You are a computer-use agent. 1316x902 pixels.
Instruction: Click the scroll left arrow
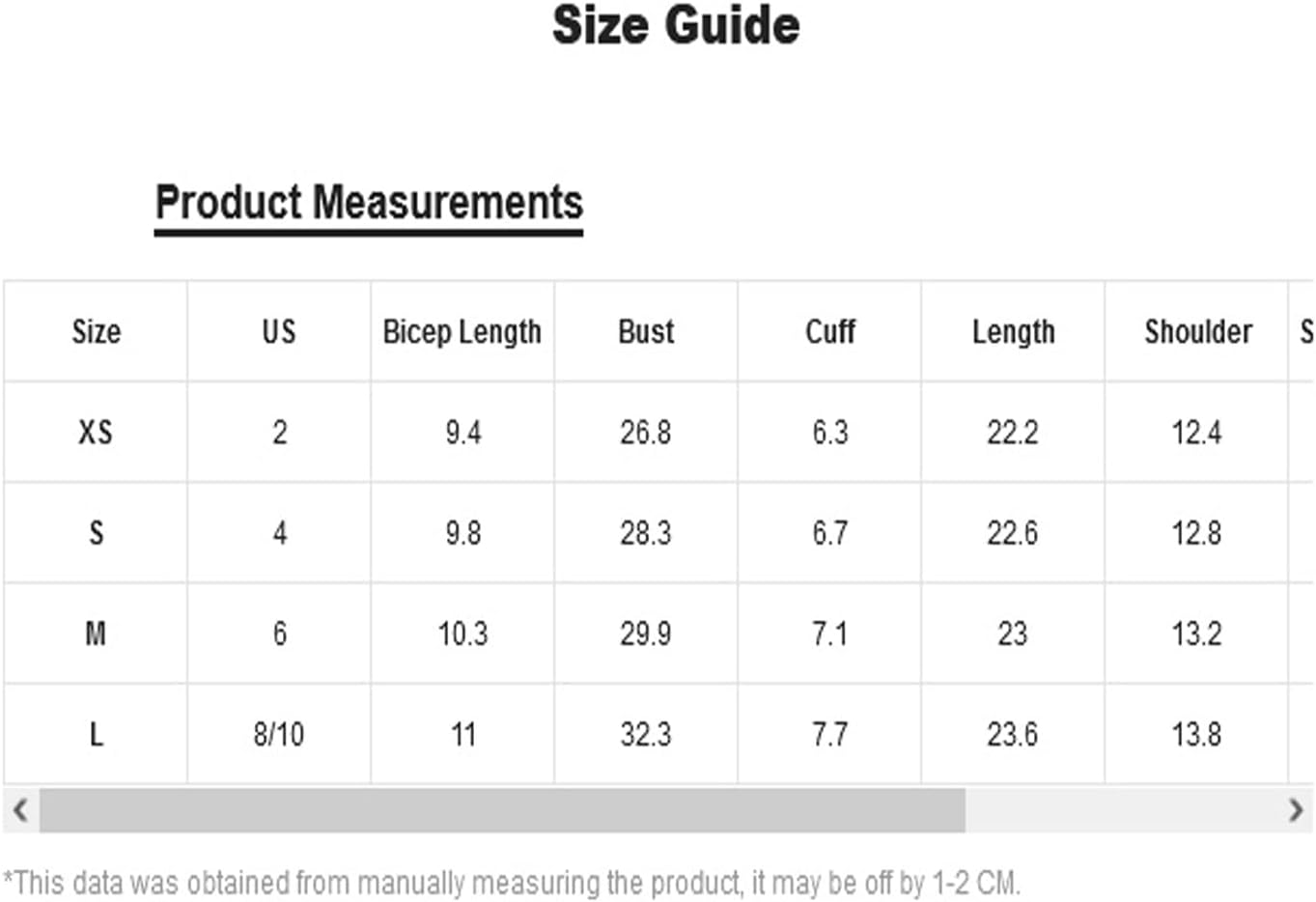point(20,809)
